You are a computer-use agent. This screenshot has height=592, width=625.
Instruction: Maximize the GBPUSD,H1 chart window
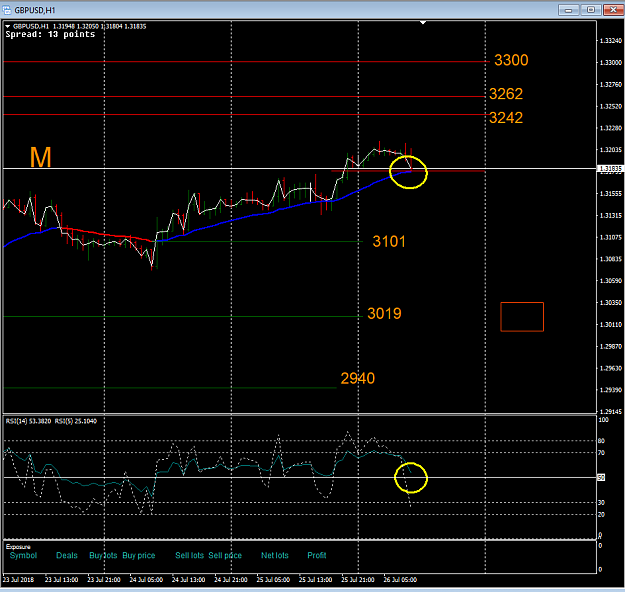(591, 10)
